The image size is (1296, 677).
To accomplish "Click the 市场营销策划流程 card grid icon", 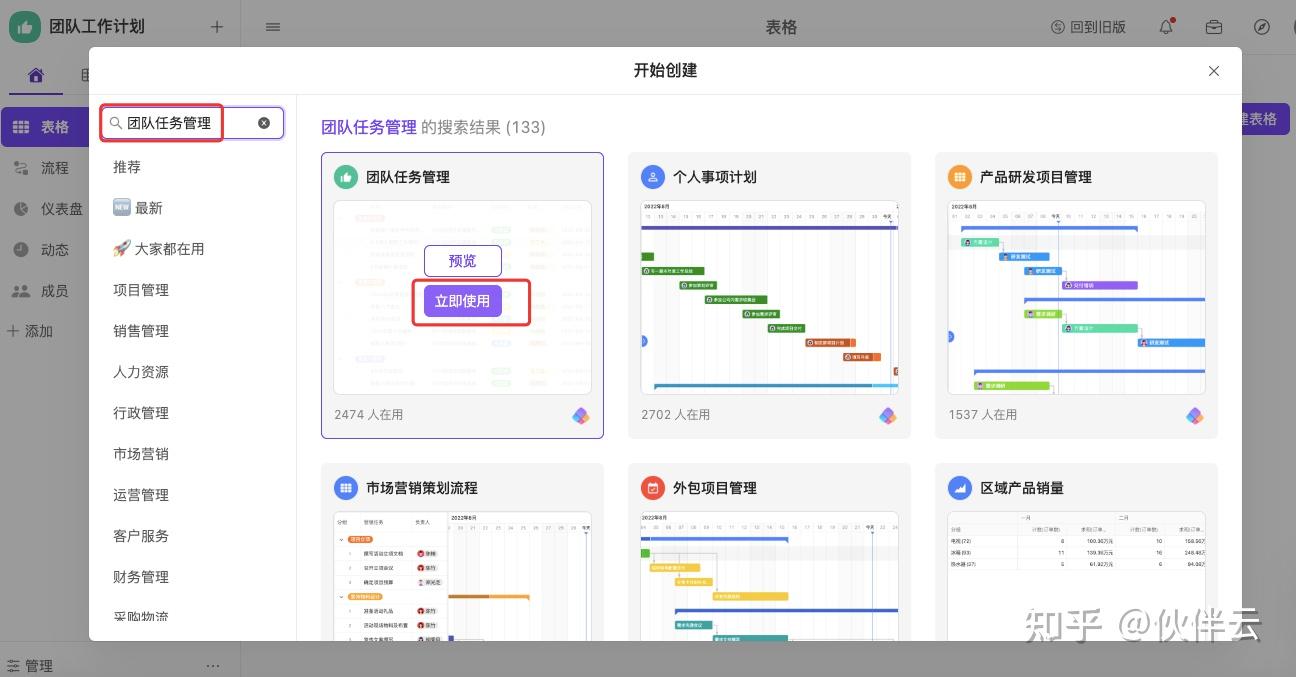I will (346, 488).
